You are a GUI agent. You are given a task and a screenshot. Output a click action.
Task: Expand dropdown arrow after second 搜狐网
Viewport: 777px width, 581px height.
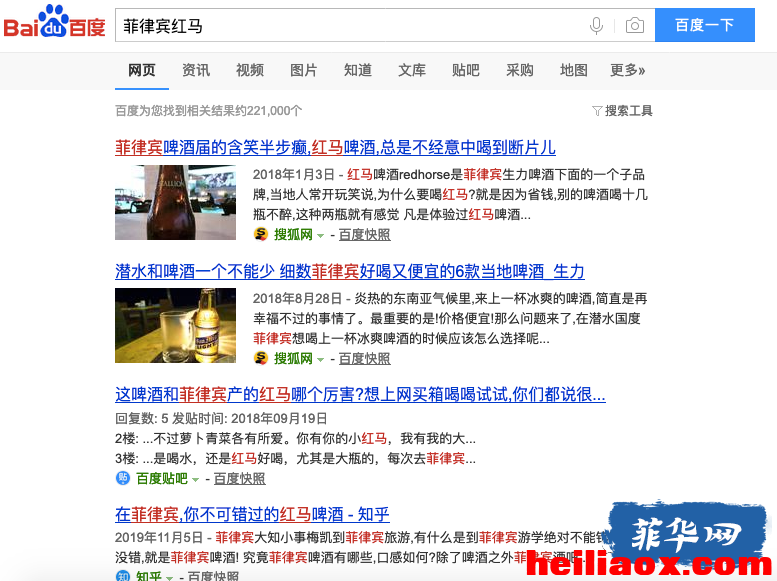pos(320,359)
